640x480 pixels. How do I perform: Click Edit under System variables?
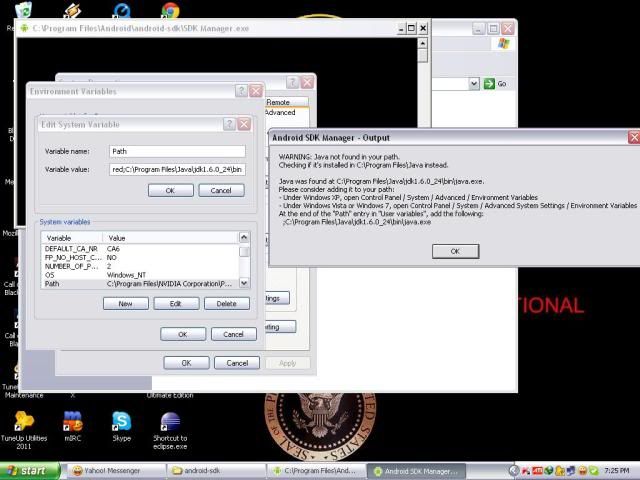(x=176, y=304)
